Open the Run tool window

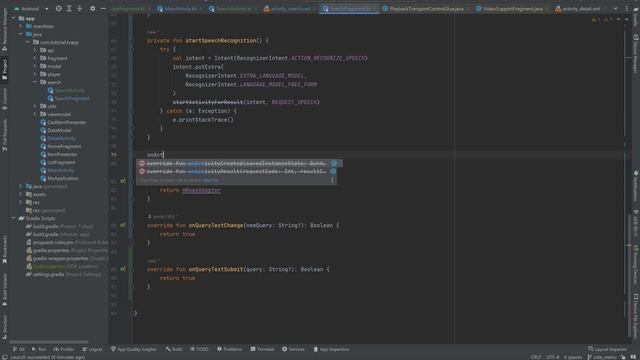point(39,349)
